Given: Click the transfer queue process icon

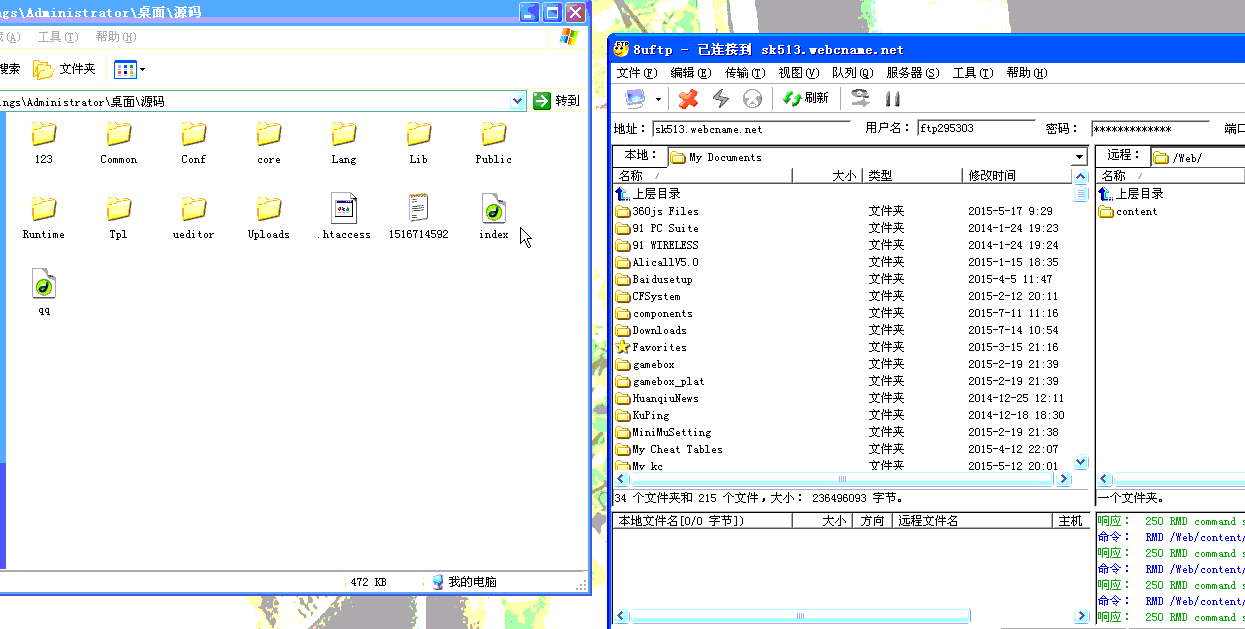Looking at the screenshot, I should tap(860, 98).
